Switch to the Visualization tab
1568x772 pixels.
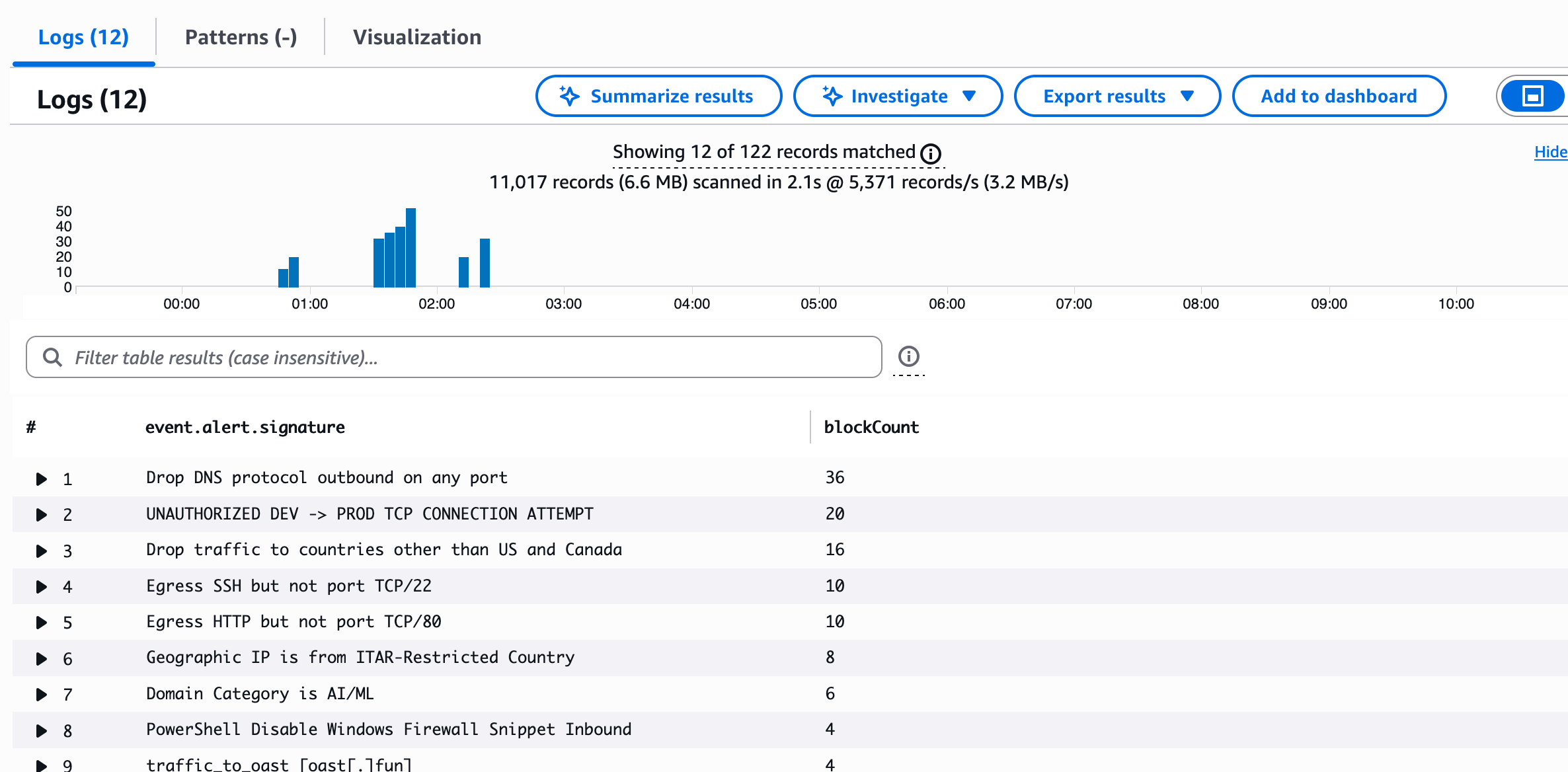[416, 37]
